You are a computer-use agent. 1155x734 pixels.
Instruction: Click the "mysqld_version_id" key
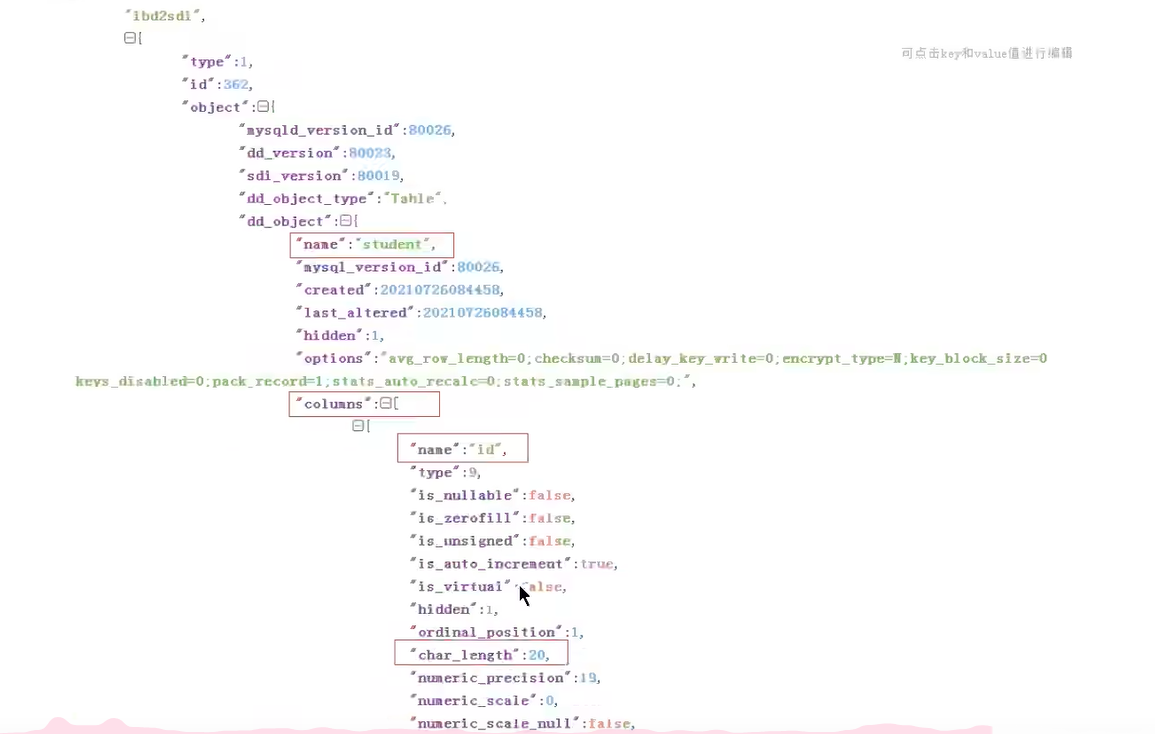click(x=320, y=130)
